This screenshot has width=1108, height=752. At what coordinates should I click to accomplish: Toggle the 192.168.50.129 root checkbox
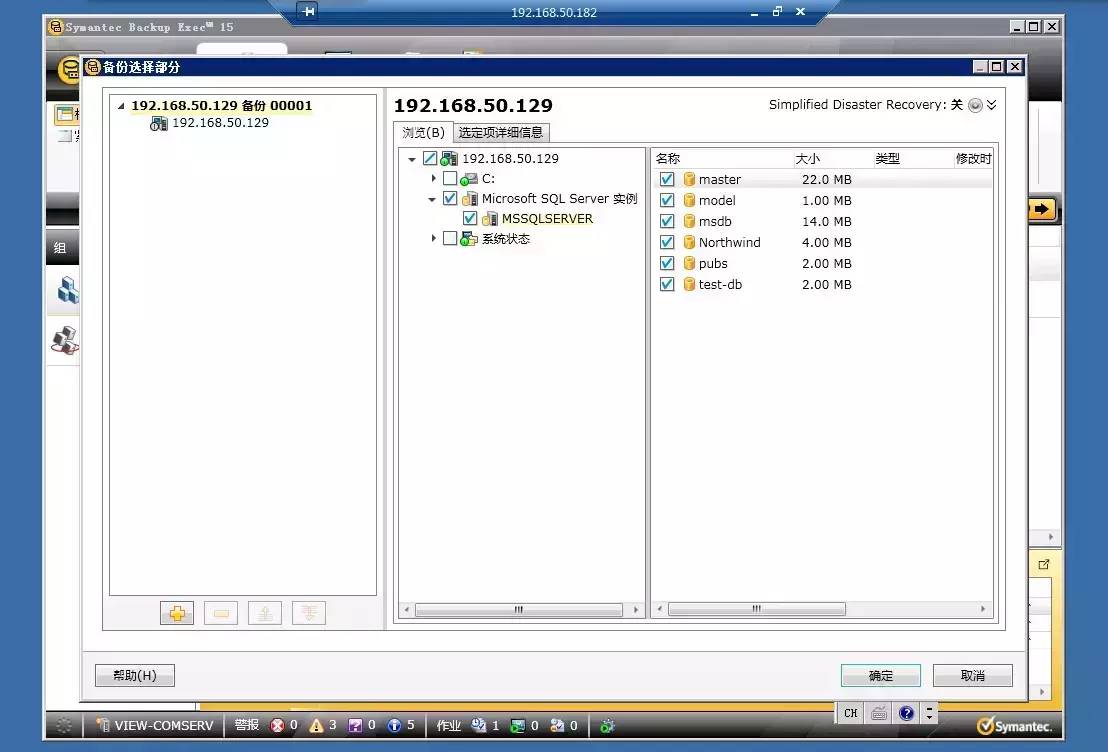pos(430,158)
